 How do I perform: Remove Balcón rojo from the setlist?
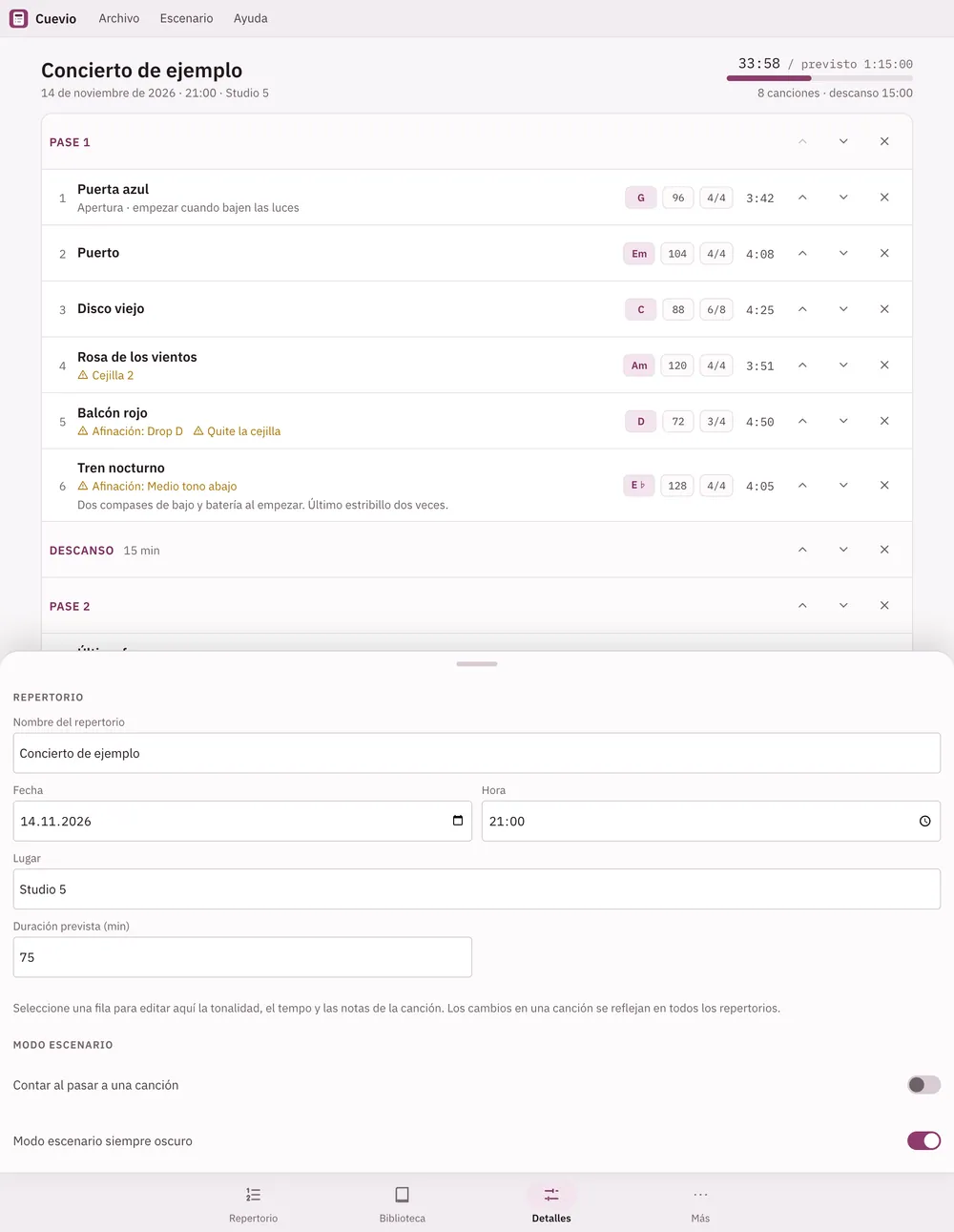click(884, 421)
